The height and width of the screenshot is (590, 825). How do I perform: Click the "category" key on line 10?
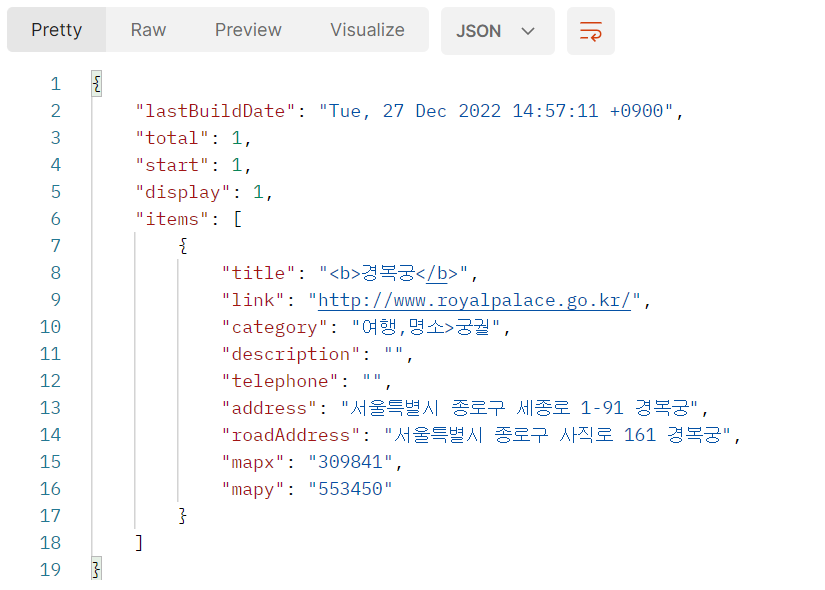tap(275, 327)
